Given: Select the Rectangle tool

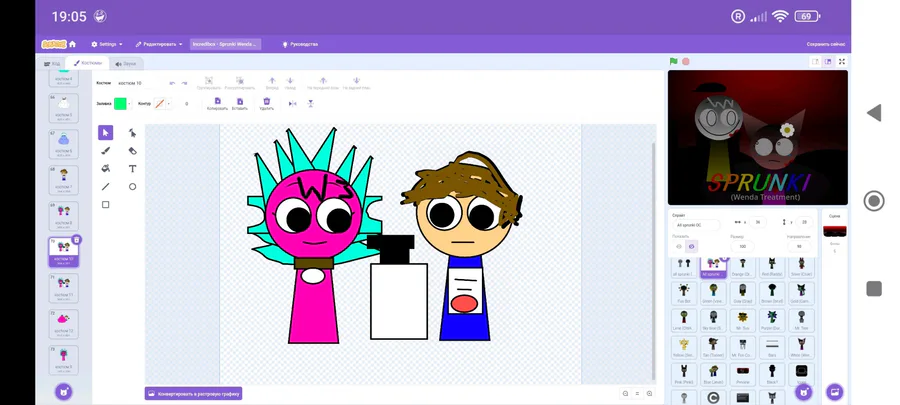Looking at the screenshot, I should [x=105, y=205].
